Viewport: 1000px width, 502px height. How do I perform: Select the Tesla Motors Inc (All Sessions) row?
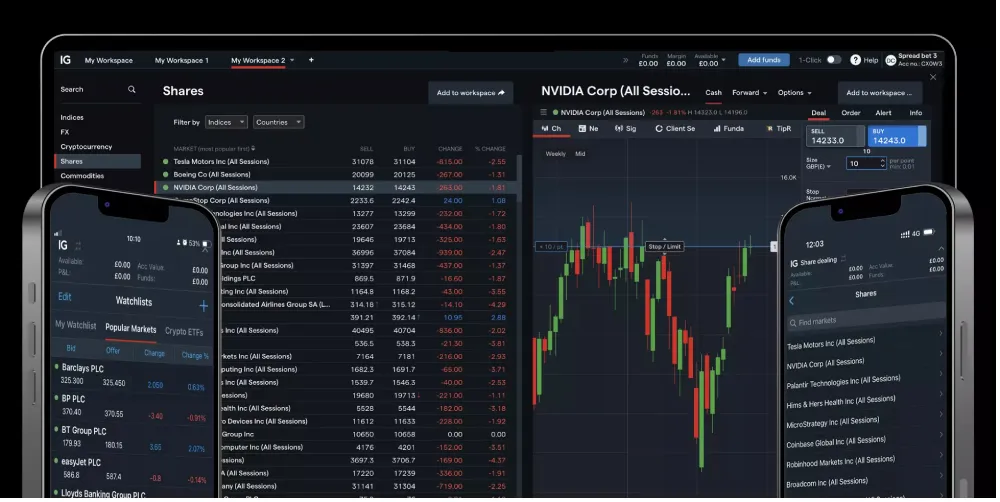pyautogui.click(x=337, y=161)
